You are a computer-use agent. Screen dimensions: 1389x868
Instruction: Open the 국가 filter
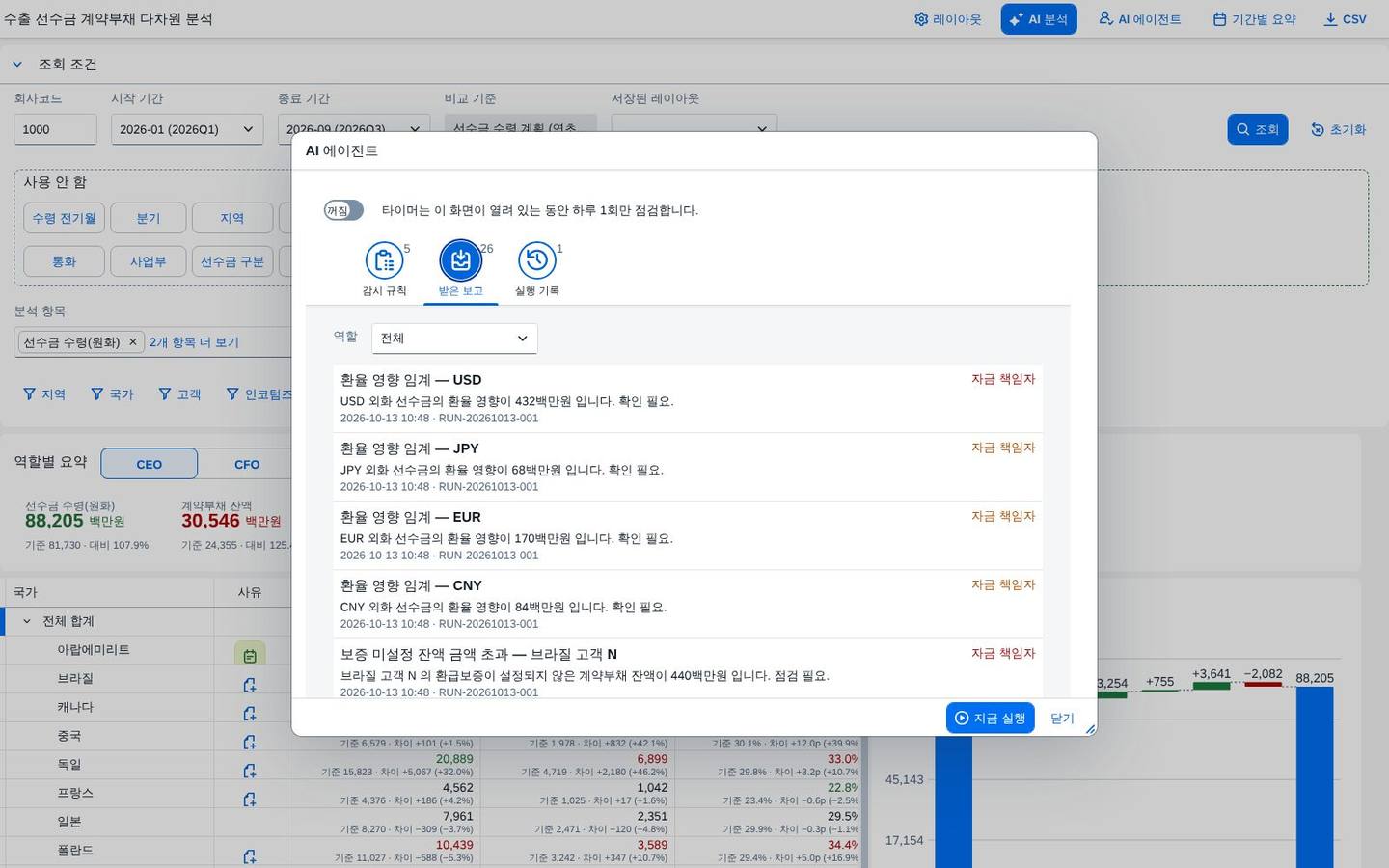pos(112,394)
